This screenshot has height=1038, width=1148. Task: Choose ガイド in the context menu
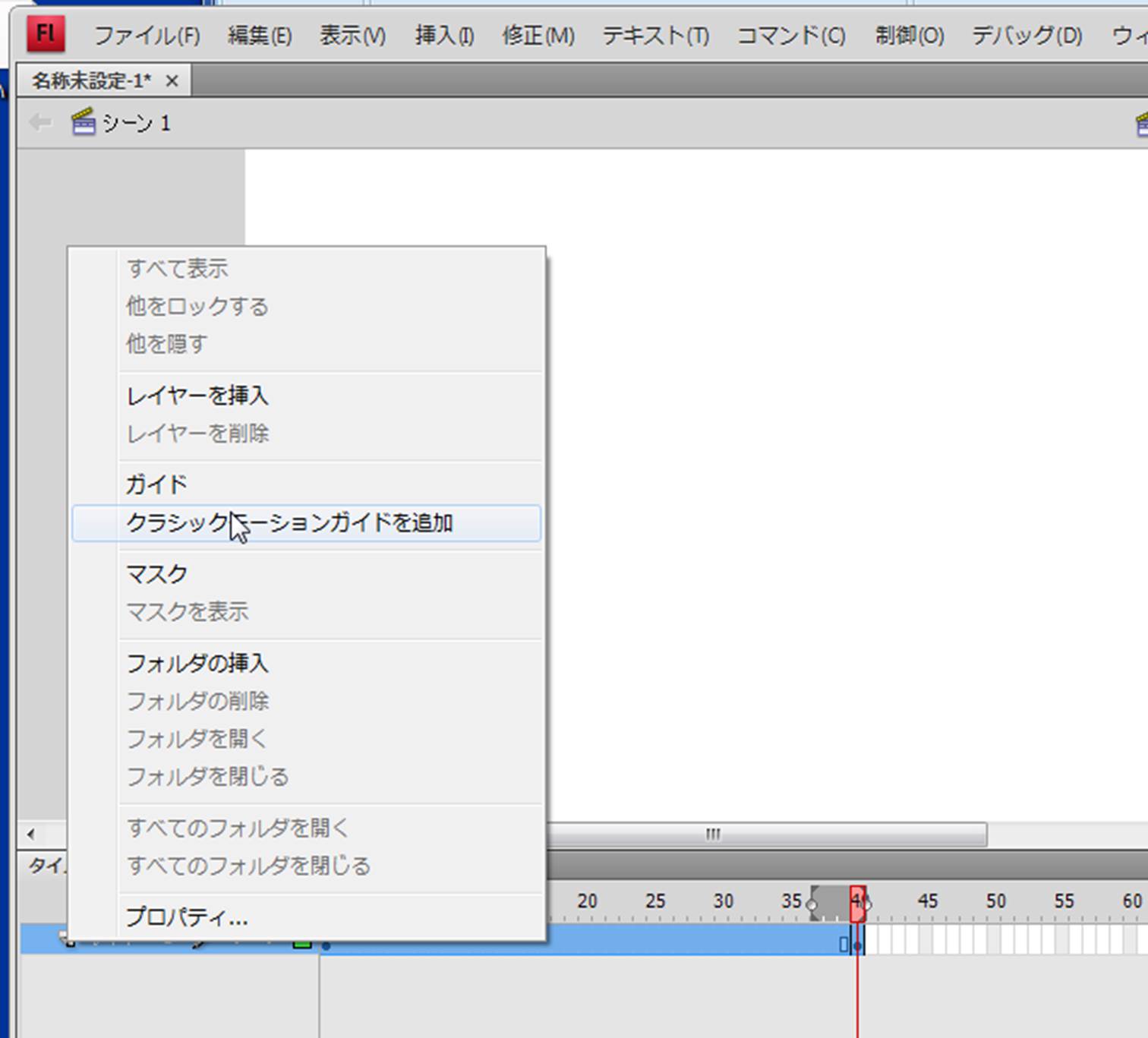(156, 484)
